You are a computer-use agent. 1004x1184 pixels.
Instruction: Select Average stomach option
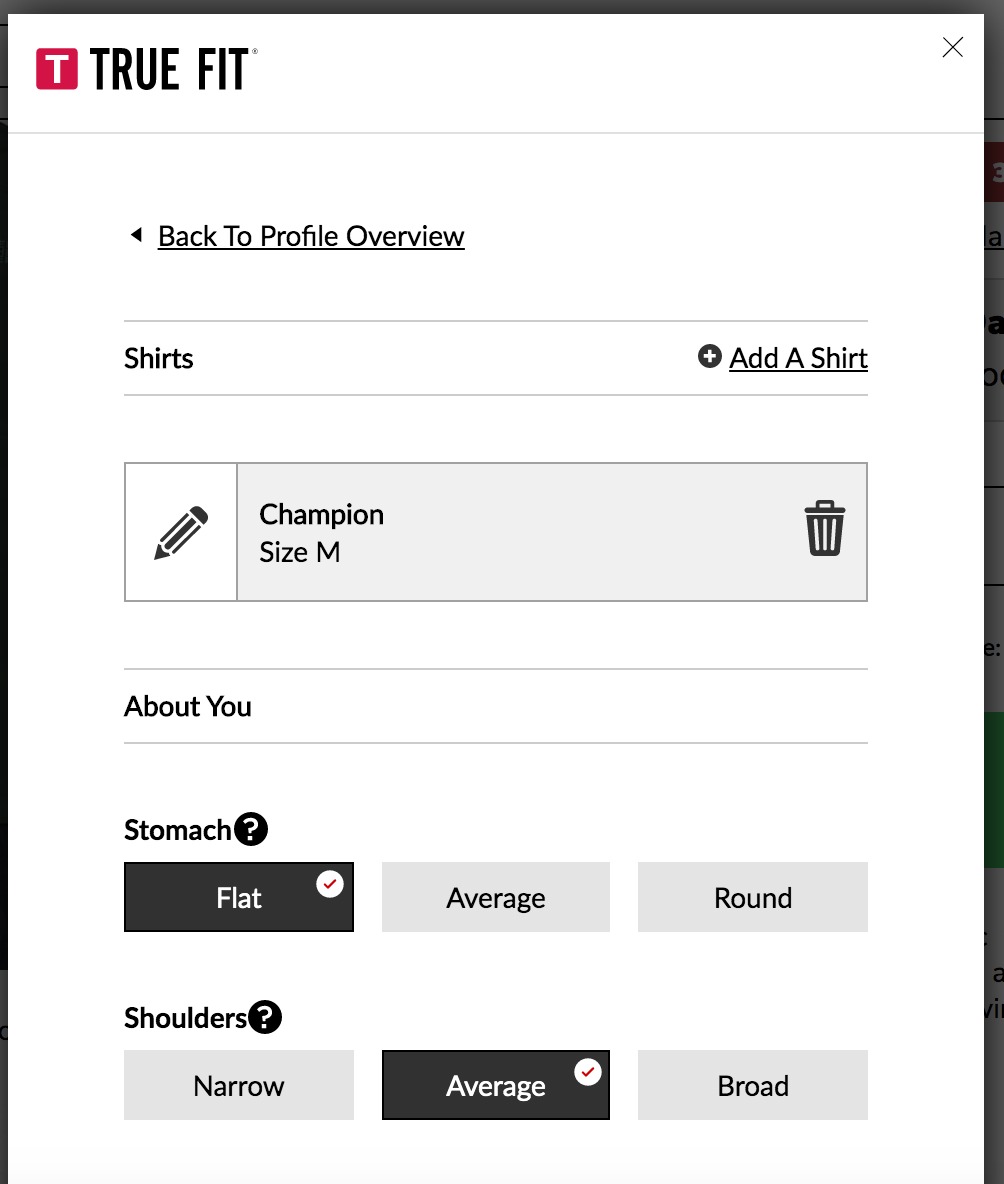coord(495,897)
